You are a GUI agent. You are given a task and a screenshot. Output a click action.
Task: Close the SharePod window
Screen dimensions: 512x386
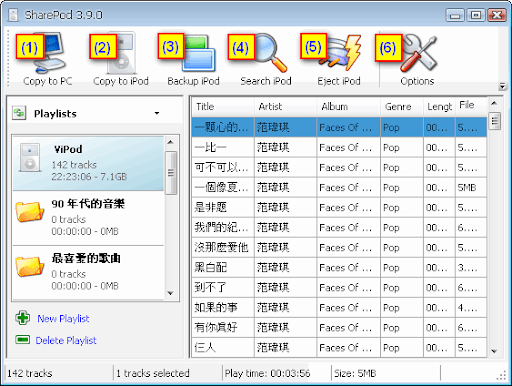tap(497, 15)
